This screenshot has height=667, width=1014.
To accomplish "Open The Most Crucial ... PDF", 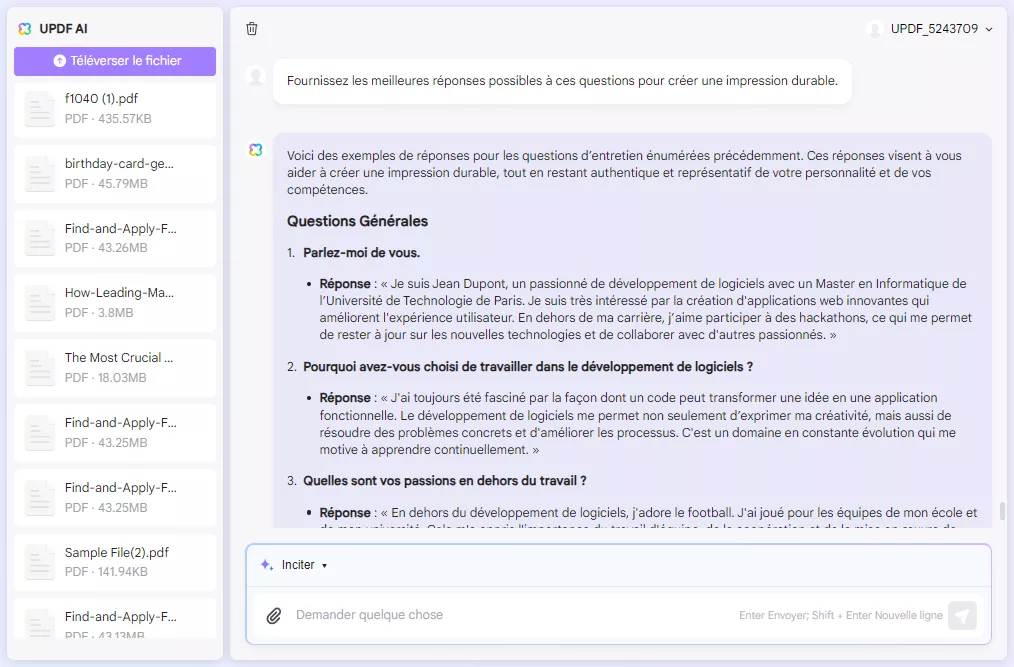I will tap(114, 367).
